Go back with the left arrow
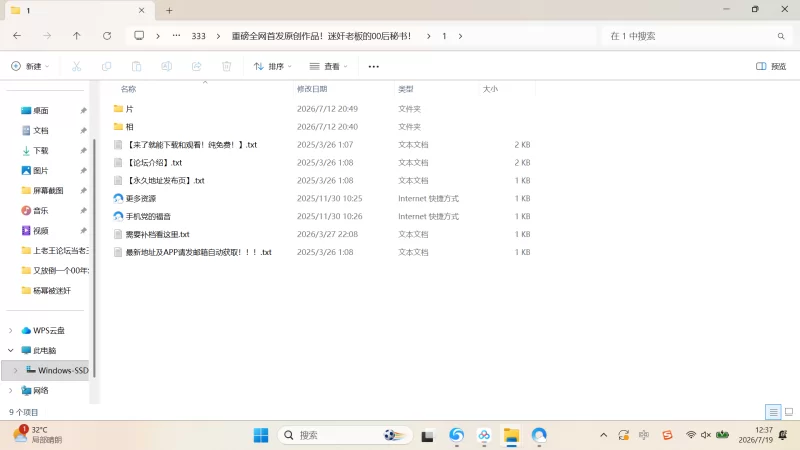The height and width of the screenshot is (450, 800). coord(17,36)
